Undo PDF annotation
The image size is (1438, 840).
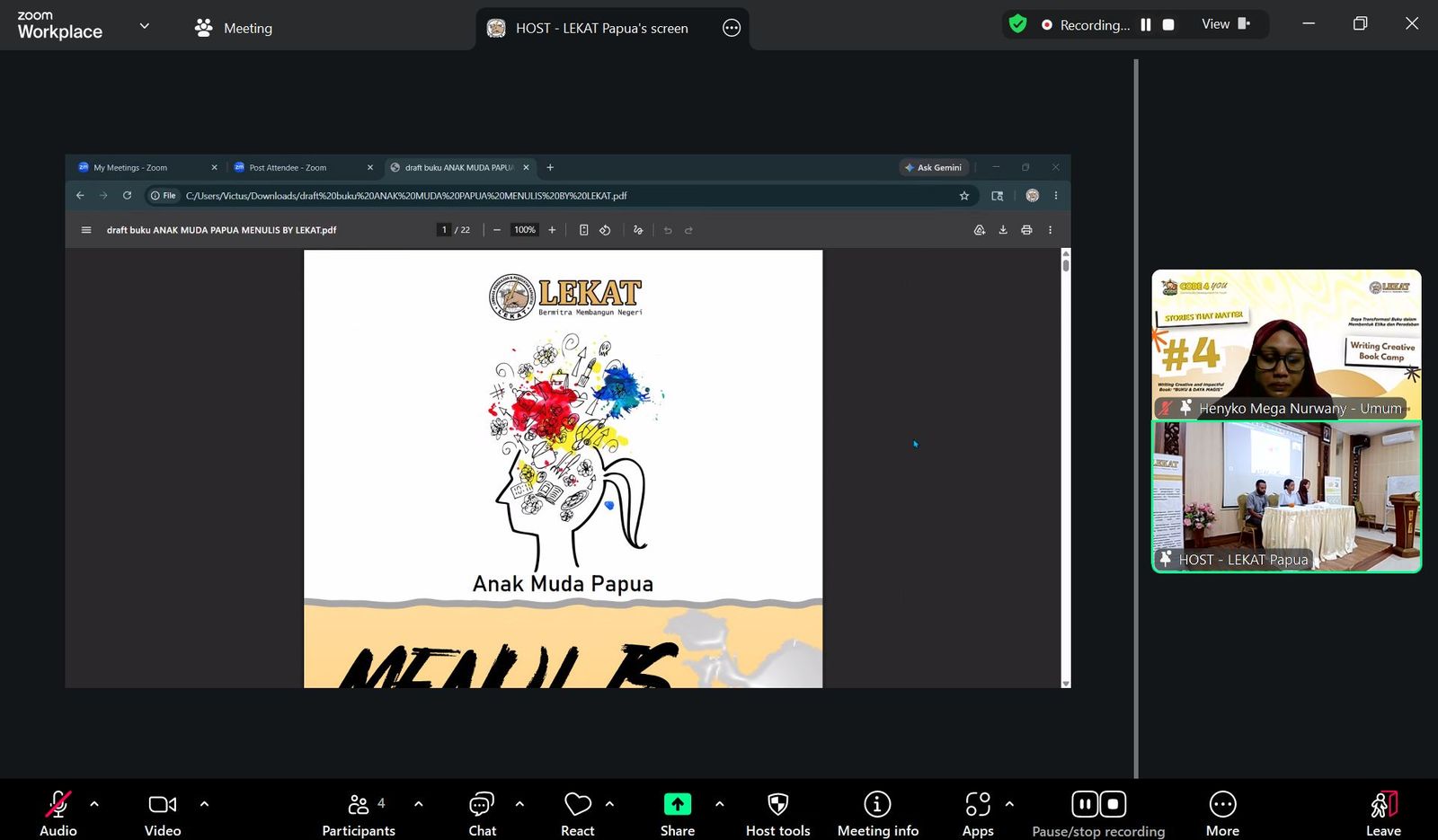click(x=668, y=230)
